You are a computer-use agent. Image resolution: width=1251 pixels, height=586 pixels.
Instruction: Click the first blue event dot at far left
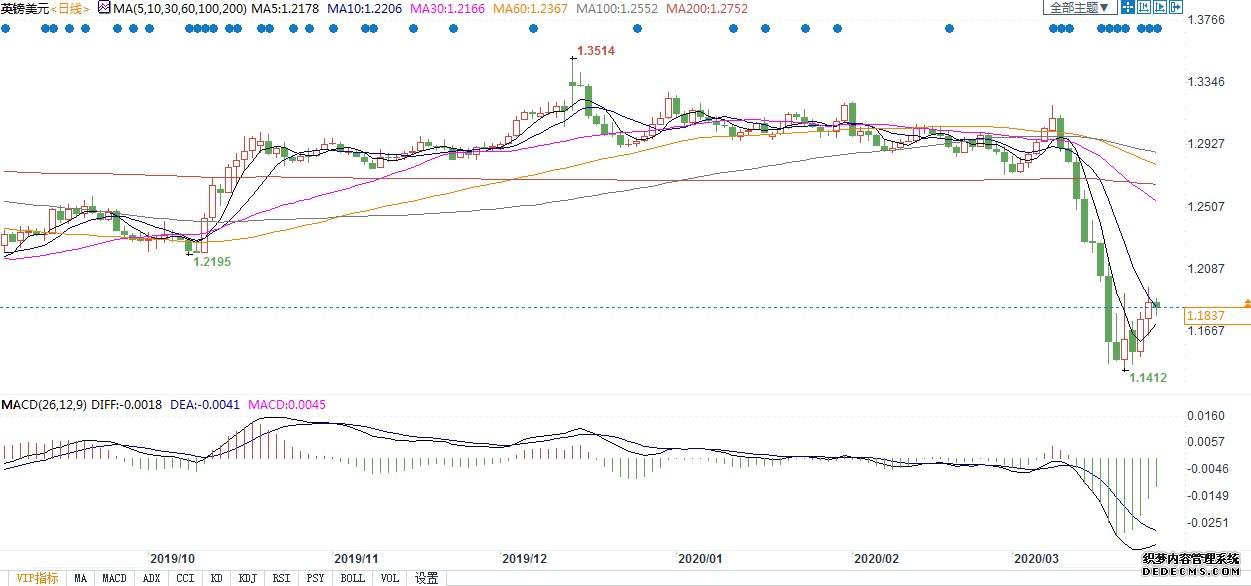click(5, 28)
